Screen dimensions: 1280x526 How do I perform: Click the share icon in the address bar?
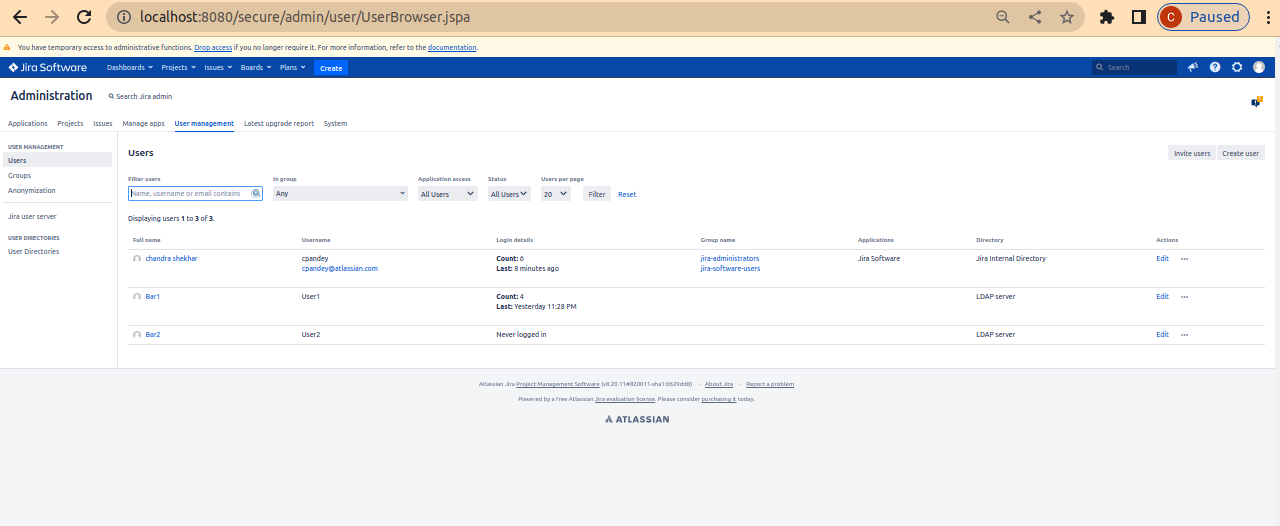coord(1035,17)
